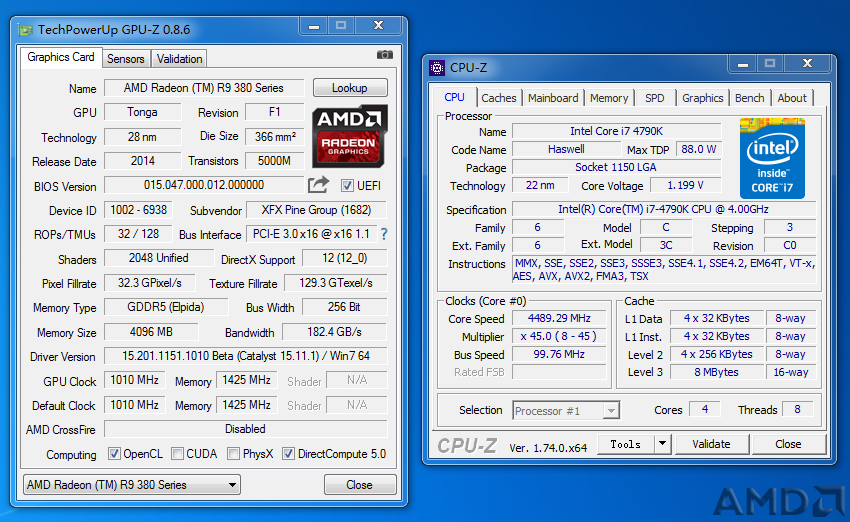
Task: Click the Specification field i7-4790K CPU @ 4.00GHz
Action: (664, 209)
